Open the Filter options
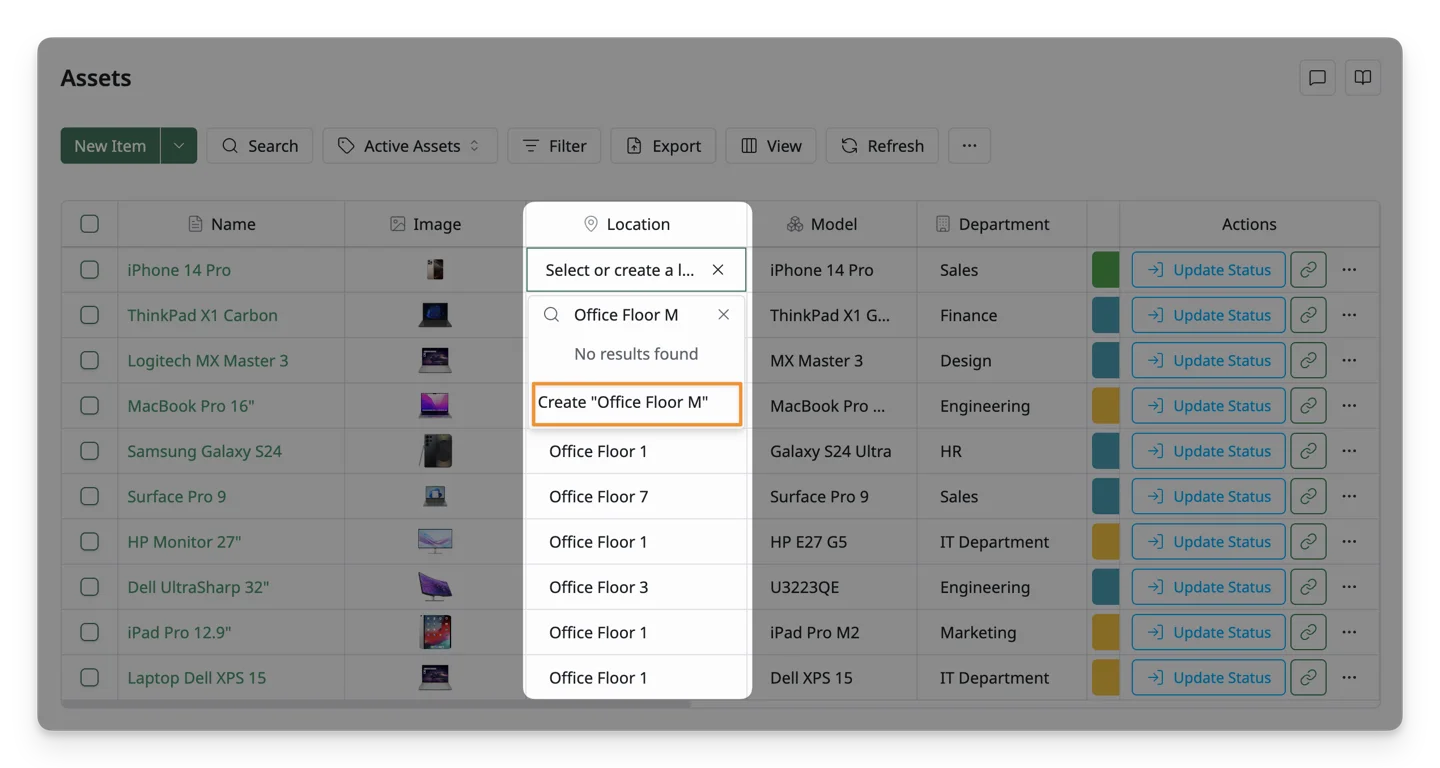Image resolution: width=1440 pixels, height=768 pixels. [x=554, y=146]
